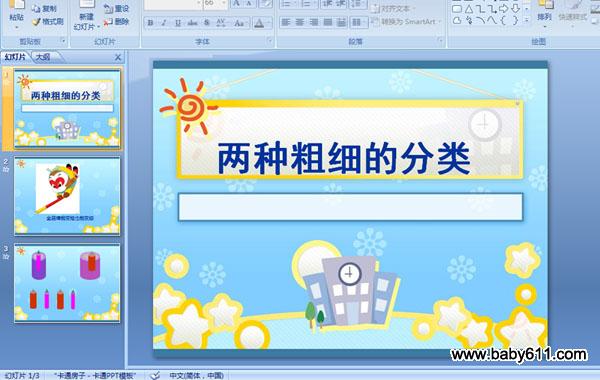Switch to the Outline (大纲) tab
The height and width of the screenshot is (380, 600).
coord(43,57)
